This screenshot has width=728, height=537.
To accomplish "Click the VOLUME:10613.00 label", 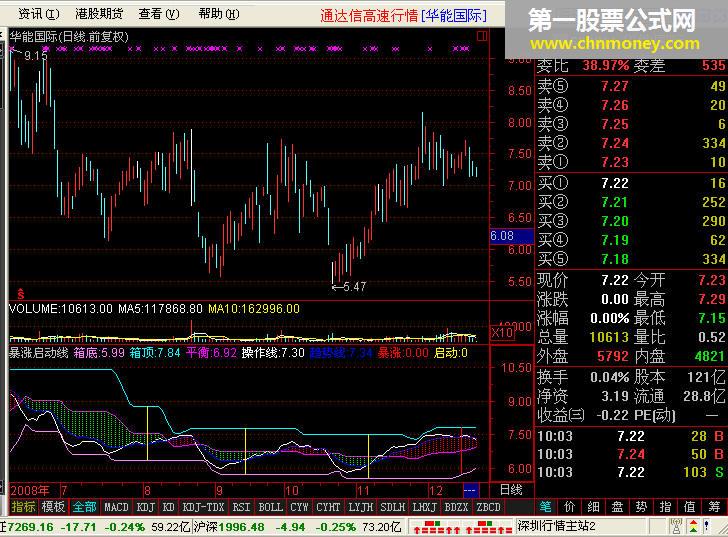I will 61,309.
